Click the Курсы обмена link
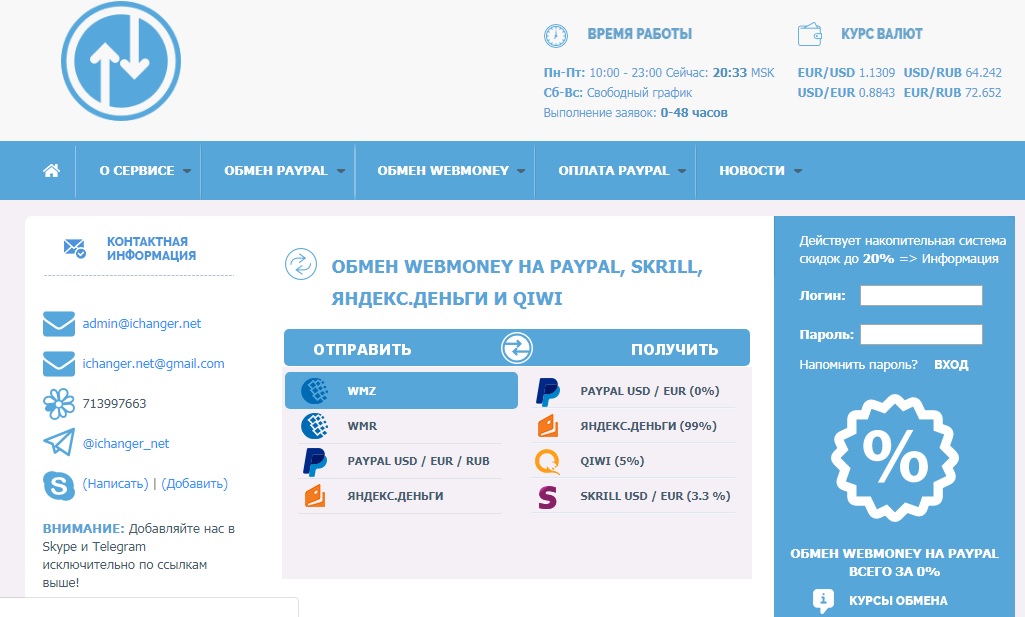1025x617 pixels. (898, 601)
